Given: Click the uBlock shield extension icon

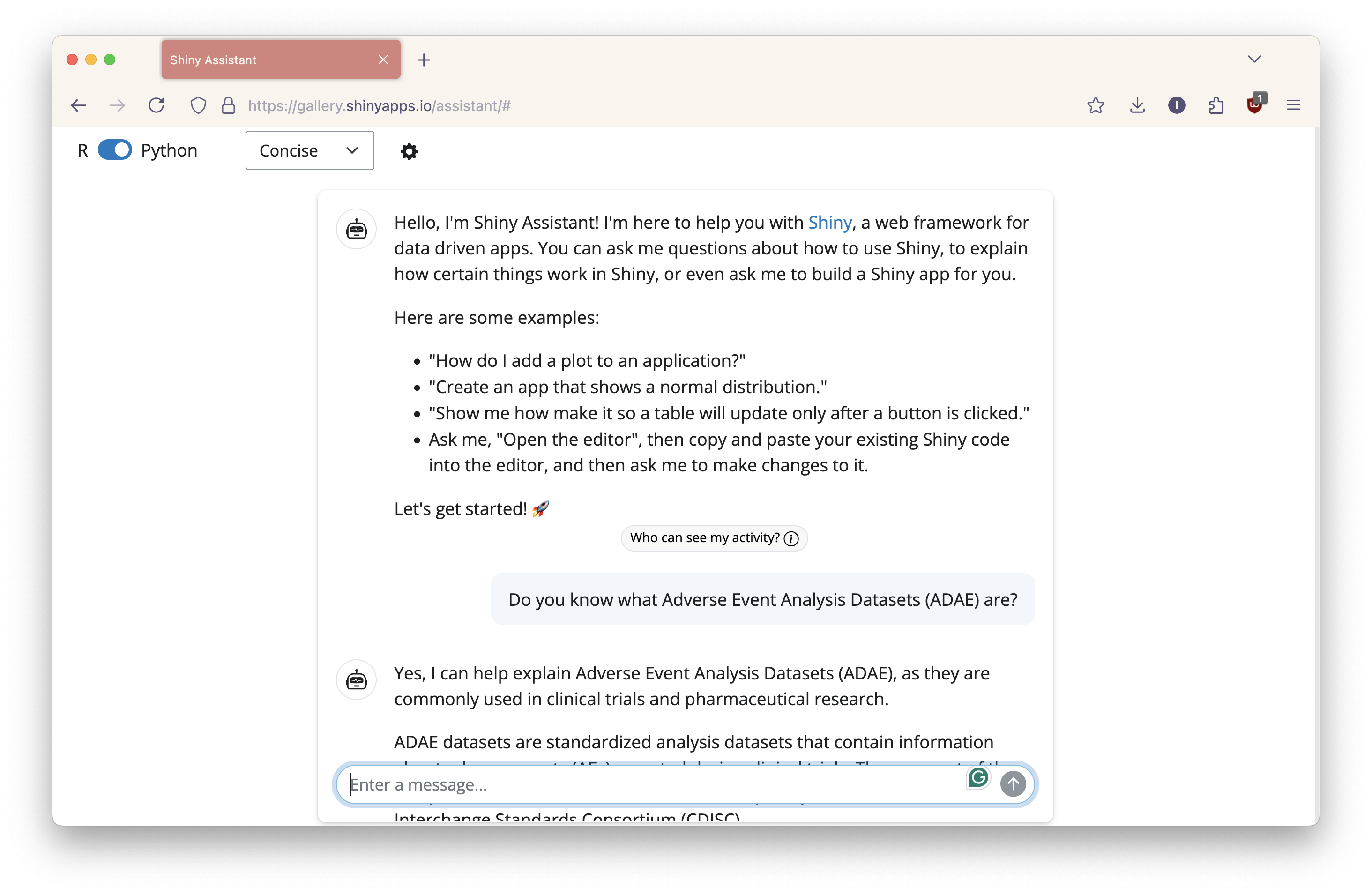Looking at the screenshot, I should pos(1254,105).
